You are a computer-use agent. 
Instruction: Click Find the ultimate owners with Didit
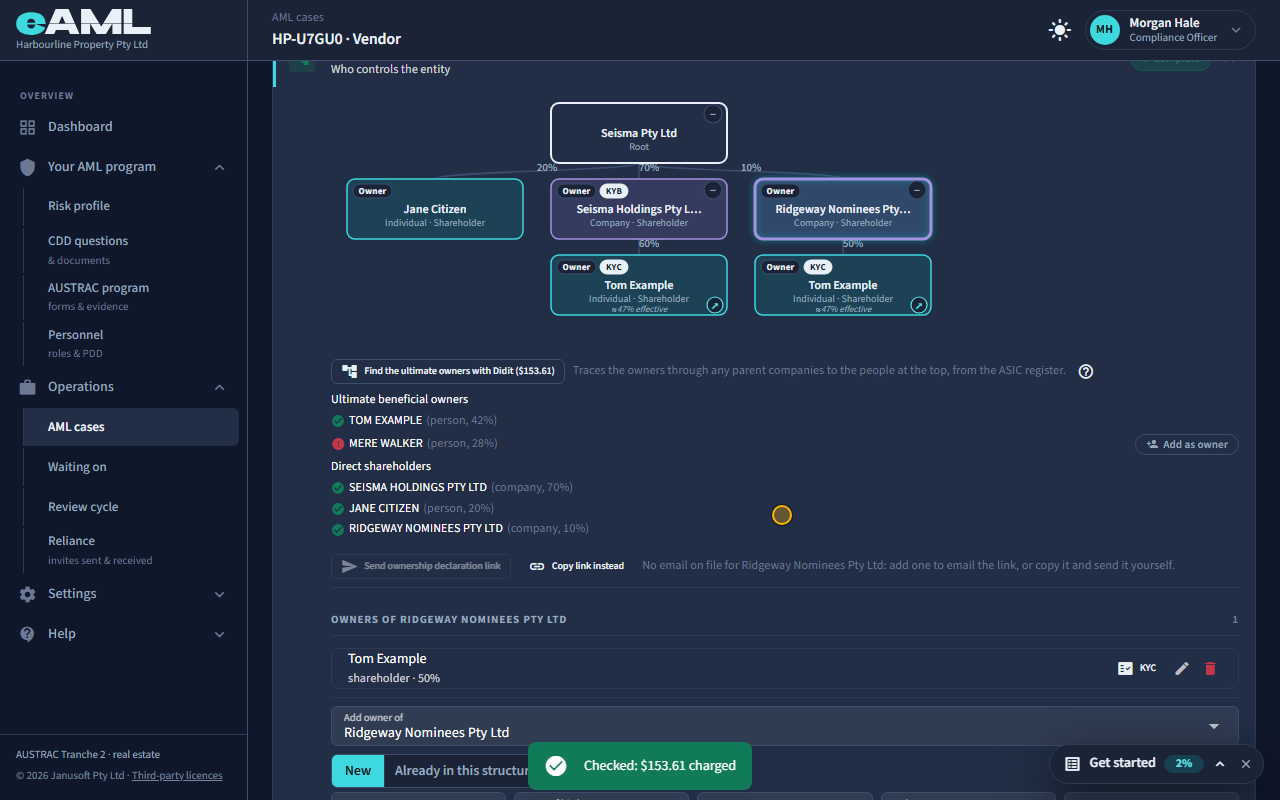point(448,371)
